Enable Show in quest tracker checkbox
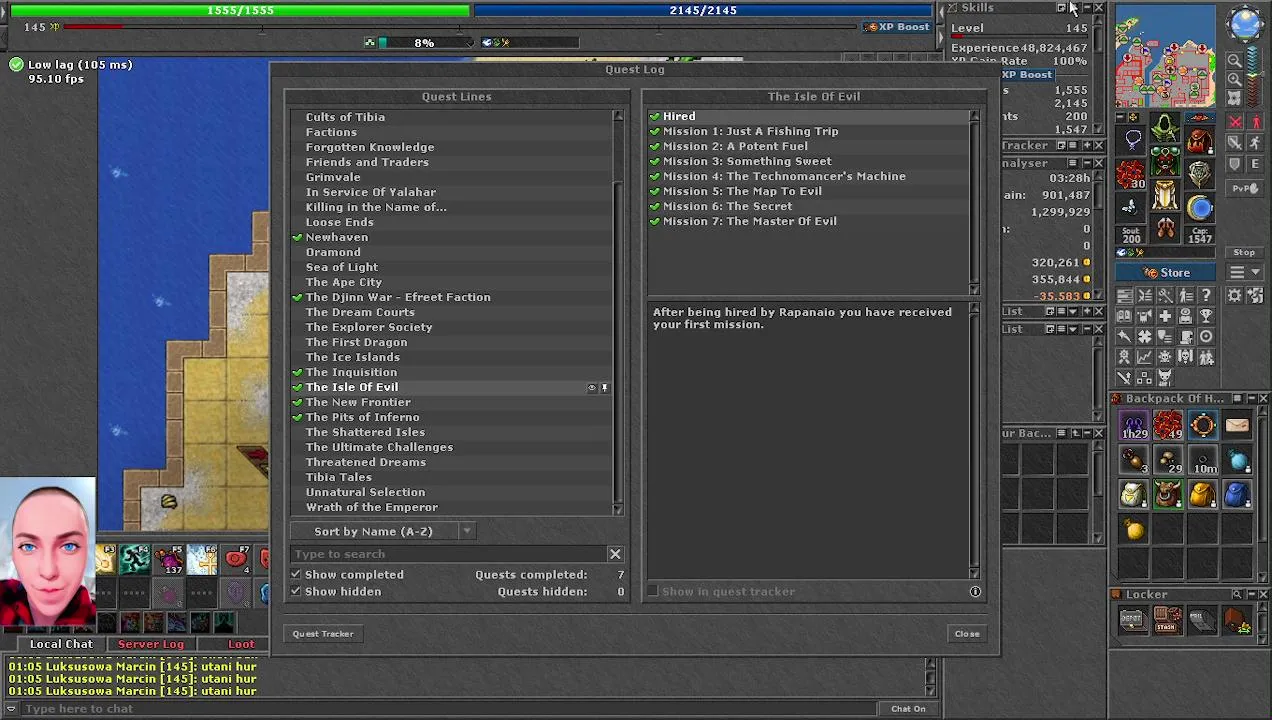The width and height of the screenshot is (1272, 720). [653, 592]
